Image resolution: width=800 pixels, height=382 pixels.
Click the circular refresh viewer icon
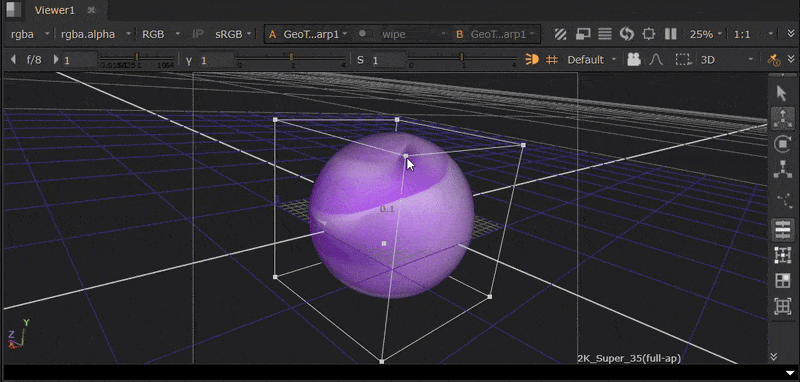[x=627, y=34]
